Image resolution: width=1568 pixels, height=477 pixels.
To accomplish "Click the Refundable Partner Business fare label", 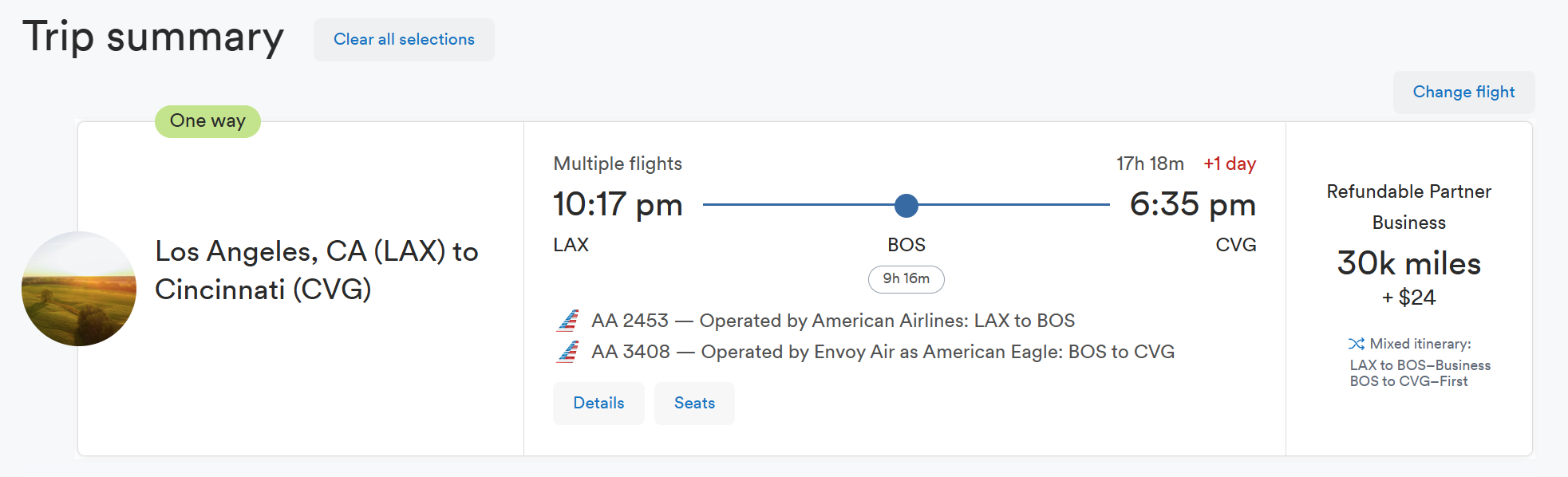I will (x=1408, y=207).
